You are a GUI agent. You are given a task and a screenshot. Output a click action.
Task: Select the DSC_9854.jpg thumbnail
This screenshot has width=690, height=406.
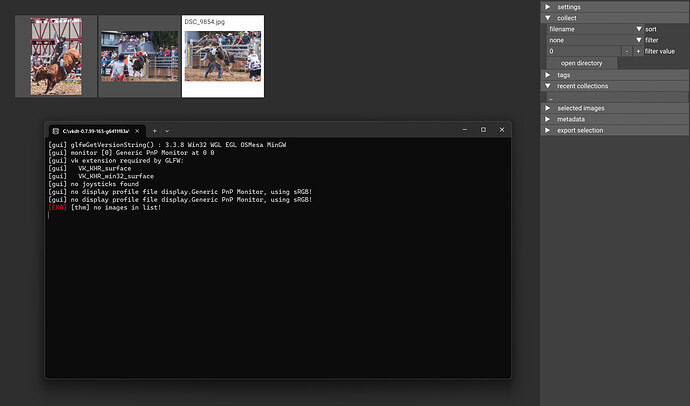coord(223,56)
